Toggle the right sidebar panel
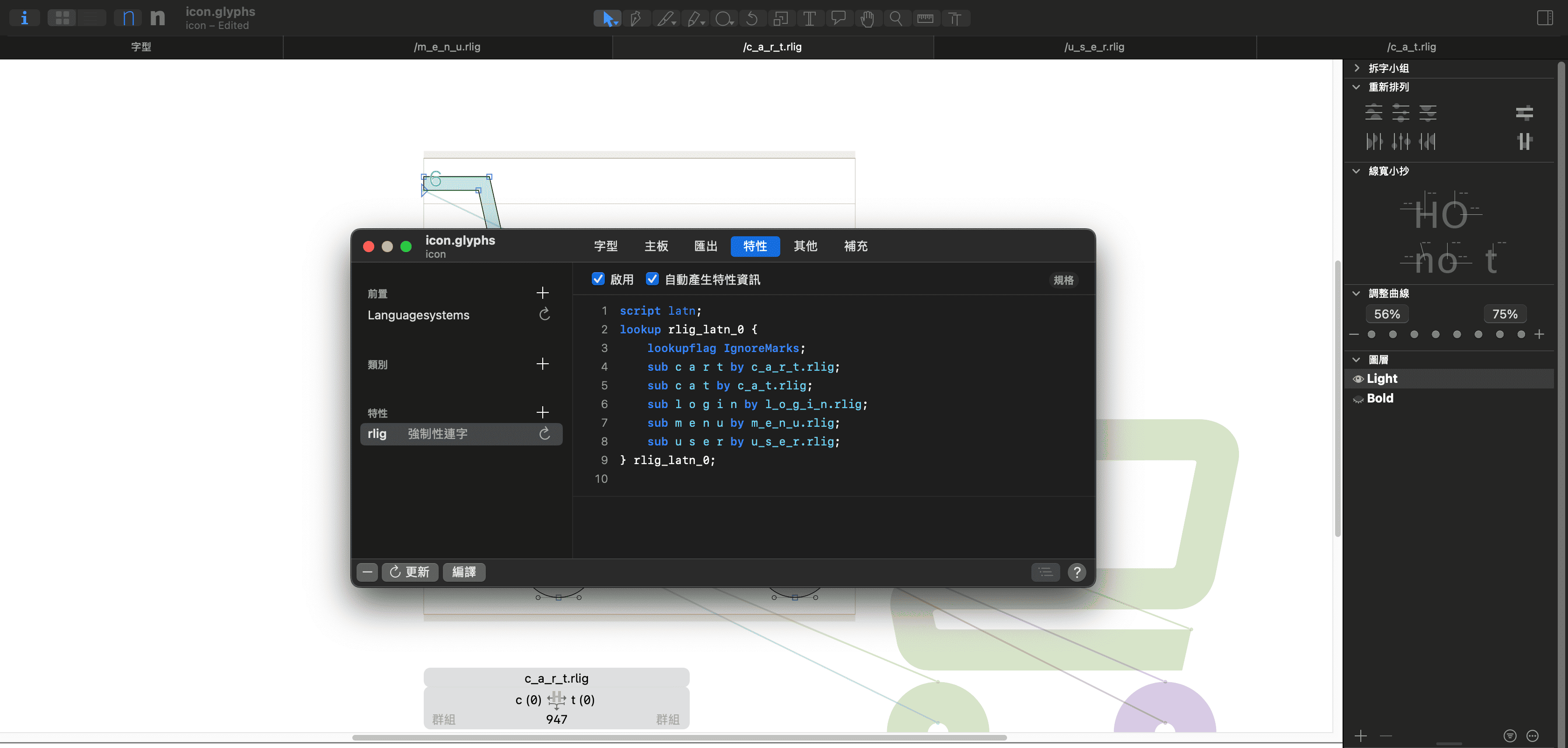This screenshot has width=1568, height=748. tap(1545, 18)
